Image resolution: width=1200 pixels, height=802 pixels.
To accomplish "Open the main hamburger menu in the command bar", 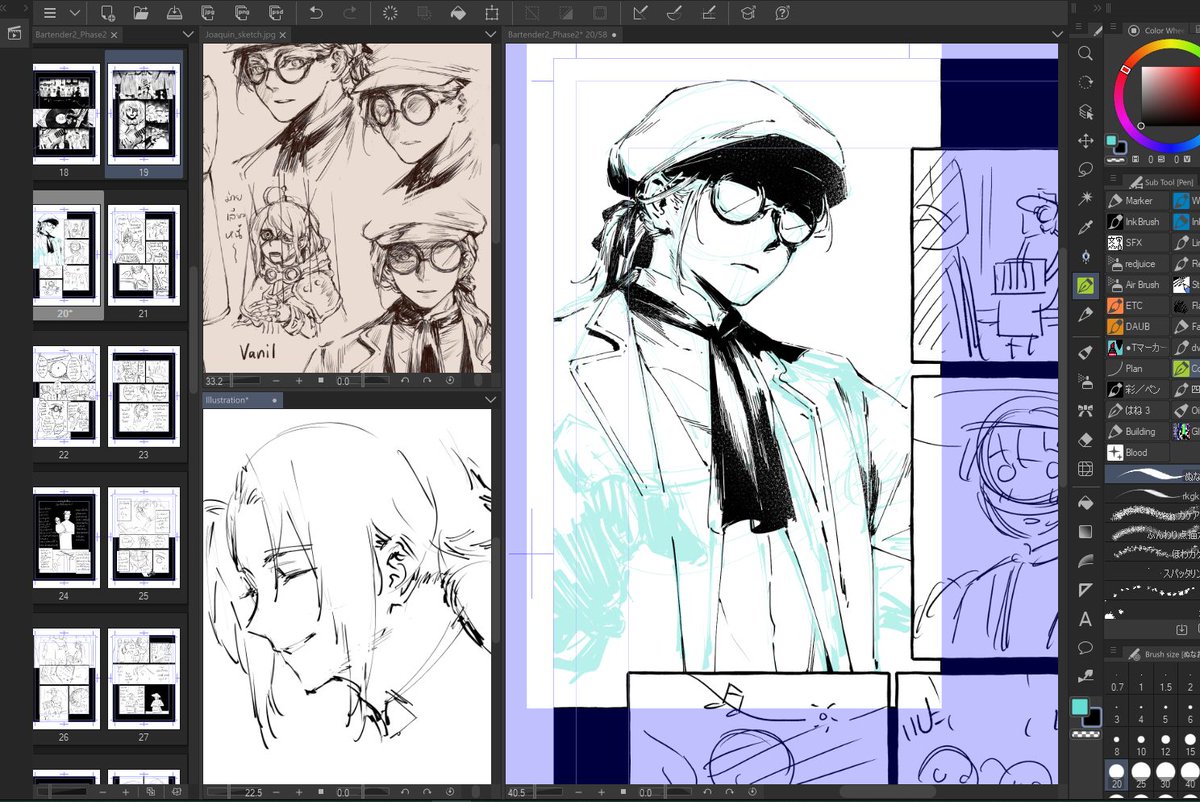I will (x=50, y=13).
